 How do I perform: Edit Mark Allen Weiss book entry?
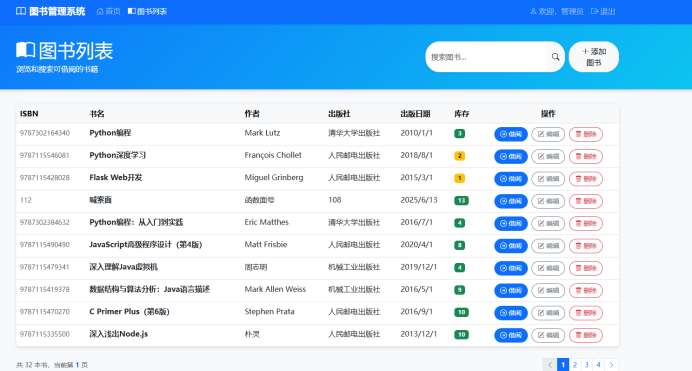point(548,290)
